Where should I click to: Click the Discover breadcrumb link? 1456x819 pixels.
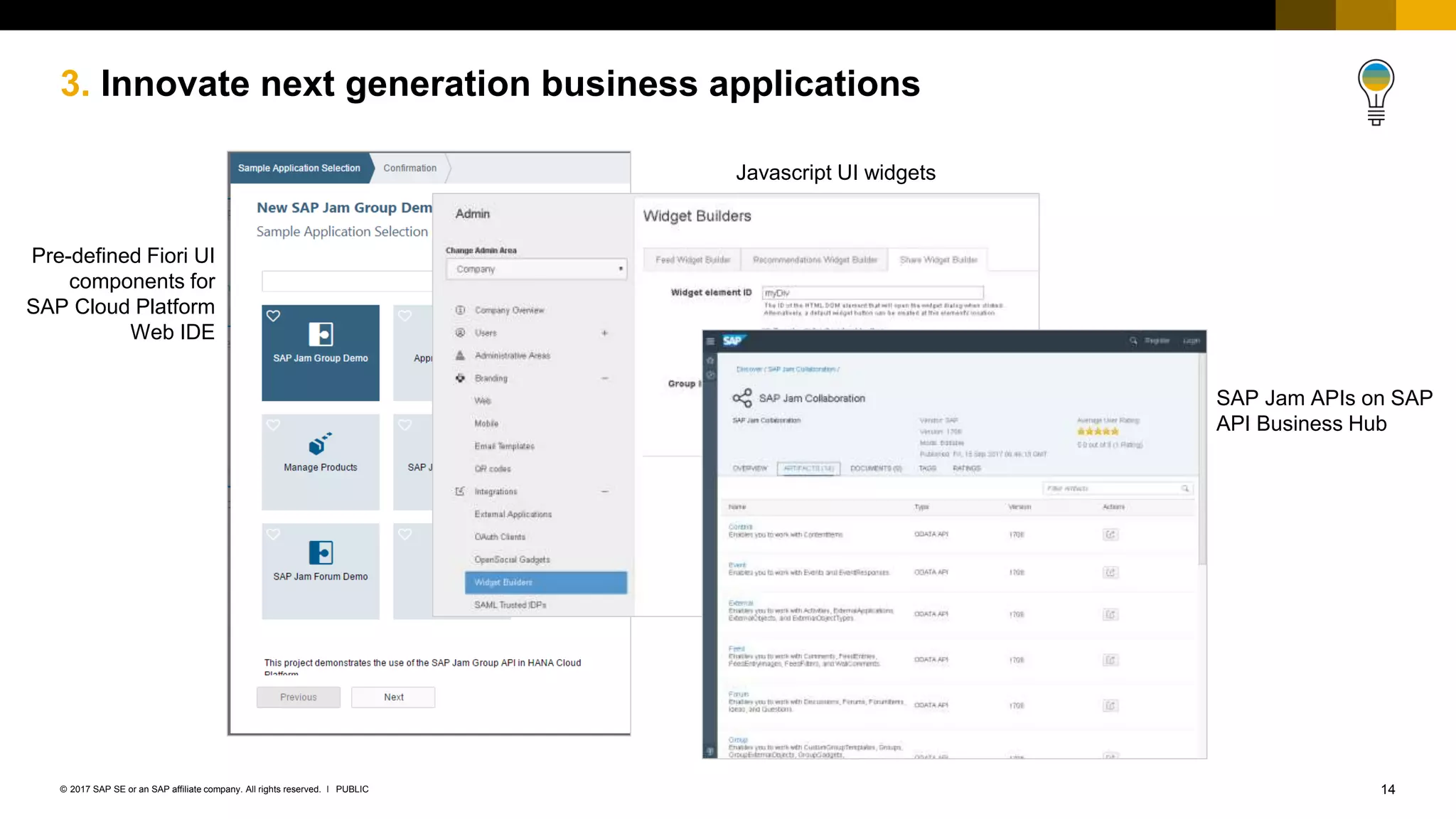tap(749, 370)
